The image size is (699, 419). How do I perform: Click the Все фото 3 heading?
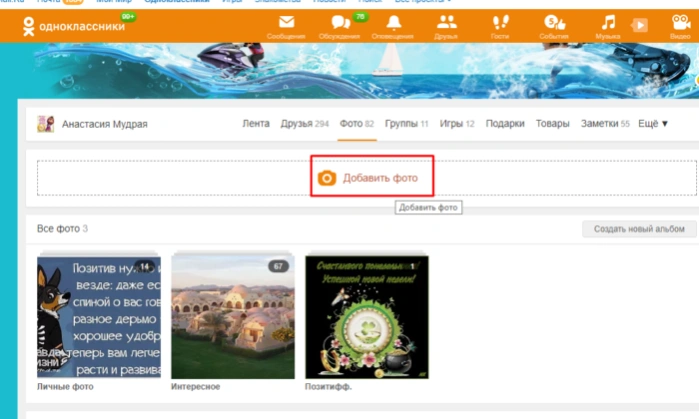(x=62, y=229)
